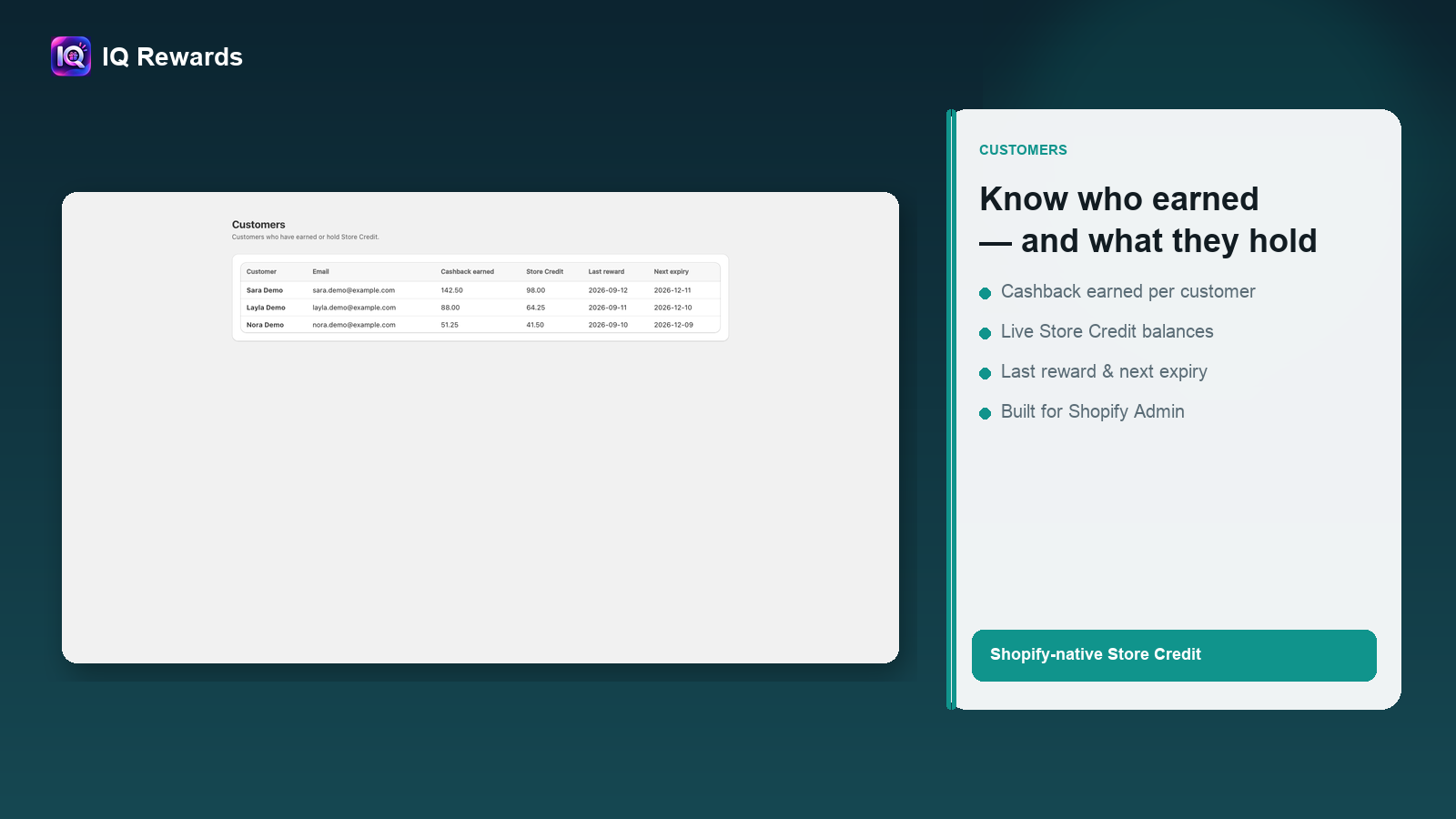
Task: Select the Nora Demo customer name
Action: pyautogui.click(x=265, y=325)
